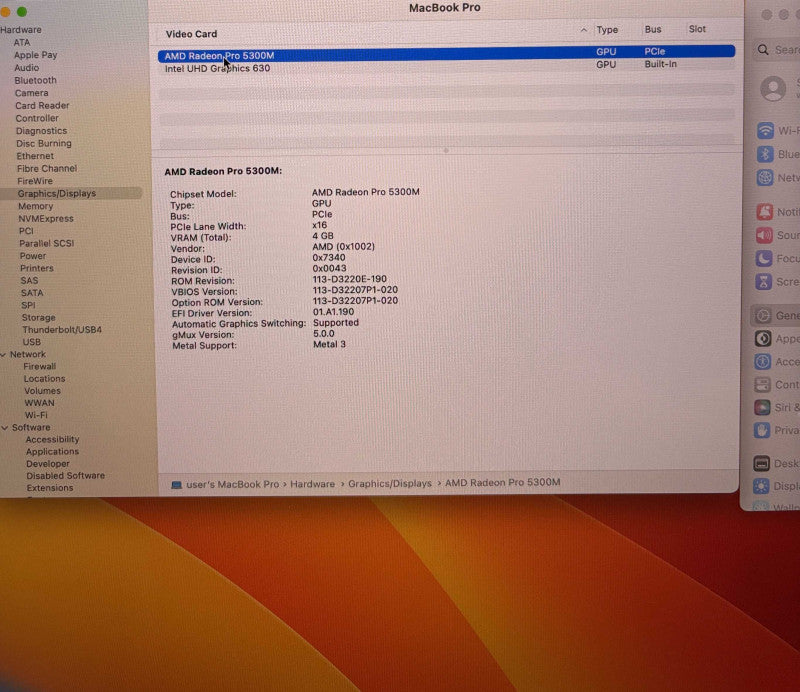Select NVMExpress in the sidebar

46,218
